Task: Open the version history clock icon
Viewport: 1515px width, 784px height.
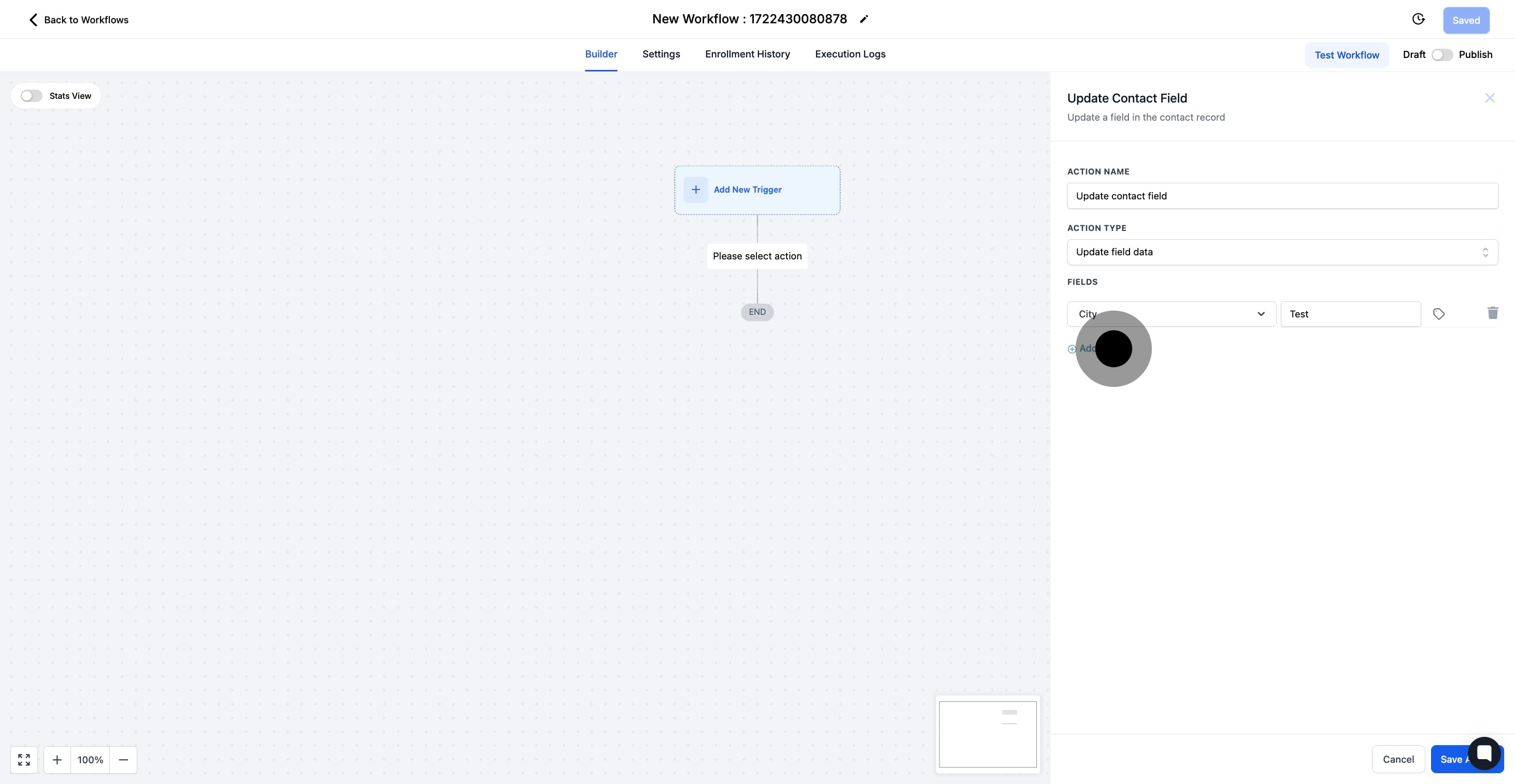Action: pos(1419,19)
